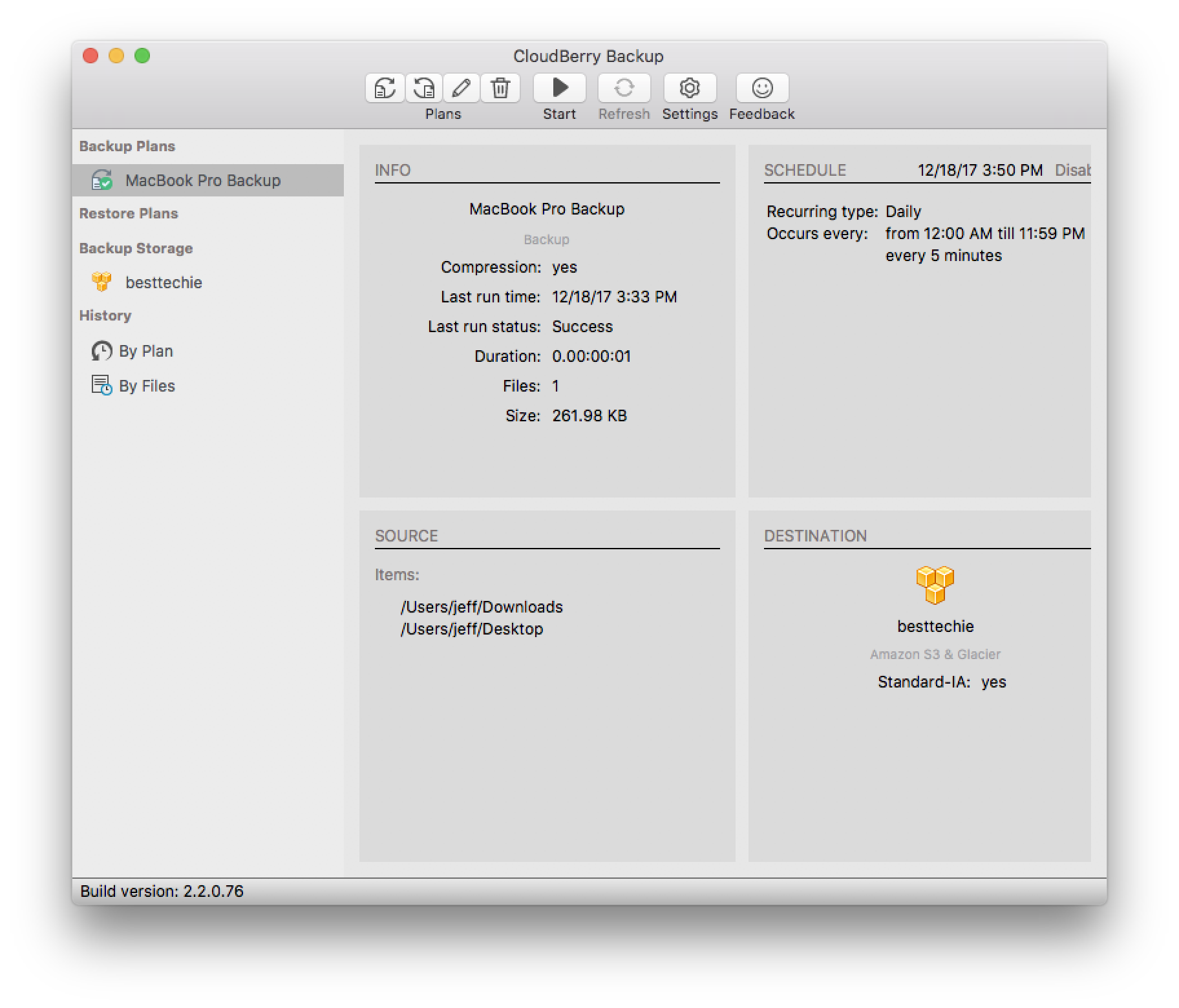Click the 'every 5 minutes' text
Viewport: 1179px width, 1008px height.
(x=944, y=255)
